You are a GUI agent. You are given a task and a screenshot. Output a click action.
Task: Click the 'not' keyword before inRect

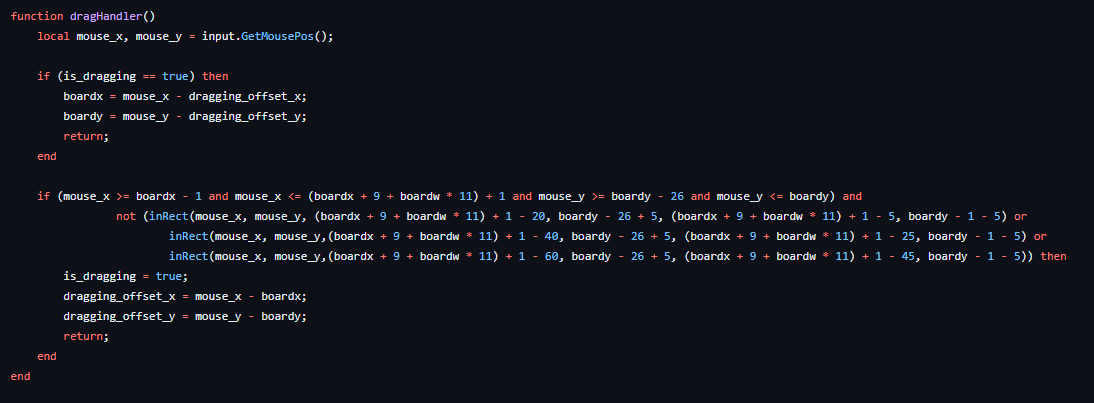coord(126,216)
